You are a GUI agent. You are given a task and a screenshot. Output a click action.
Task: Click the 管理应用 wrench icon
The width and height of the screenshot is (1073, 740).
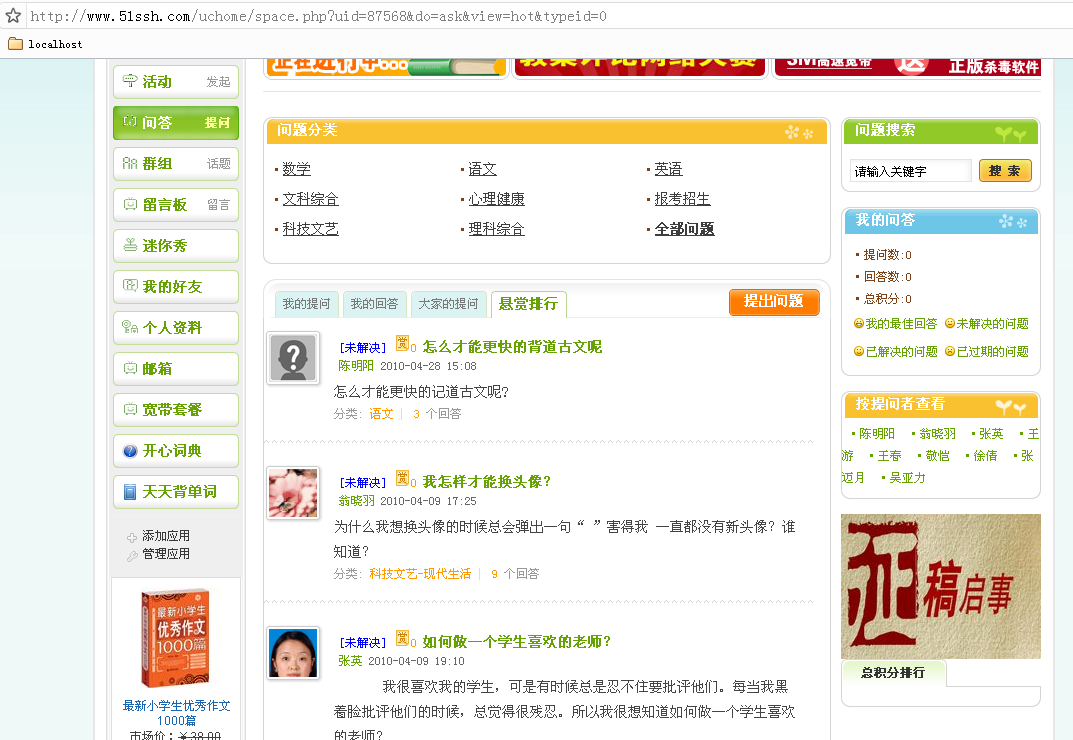point(132,556)
